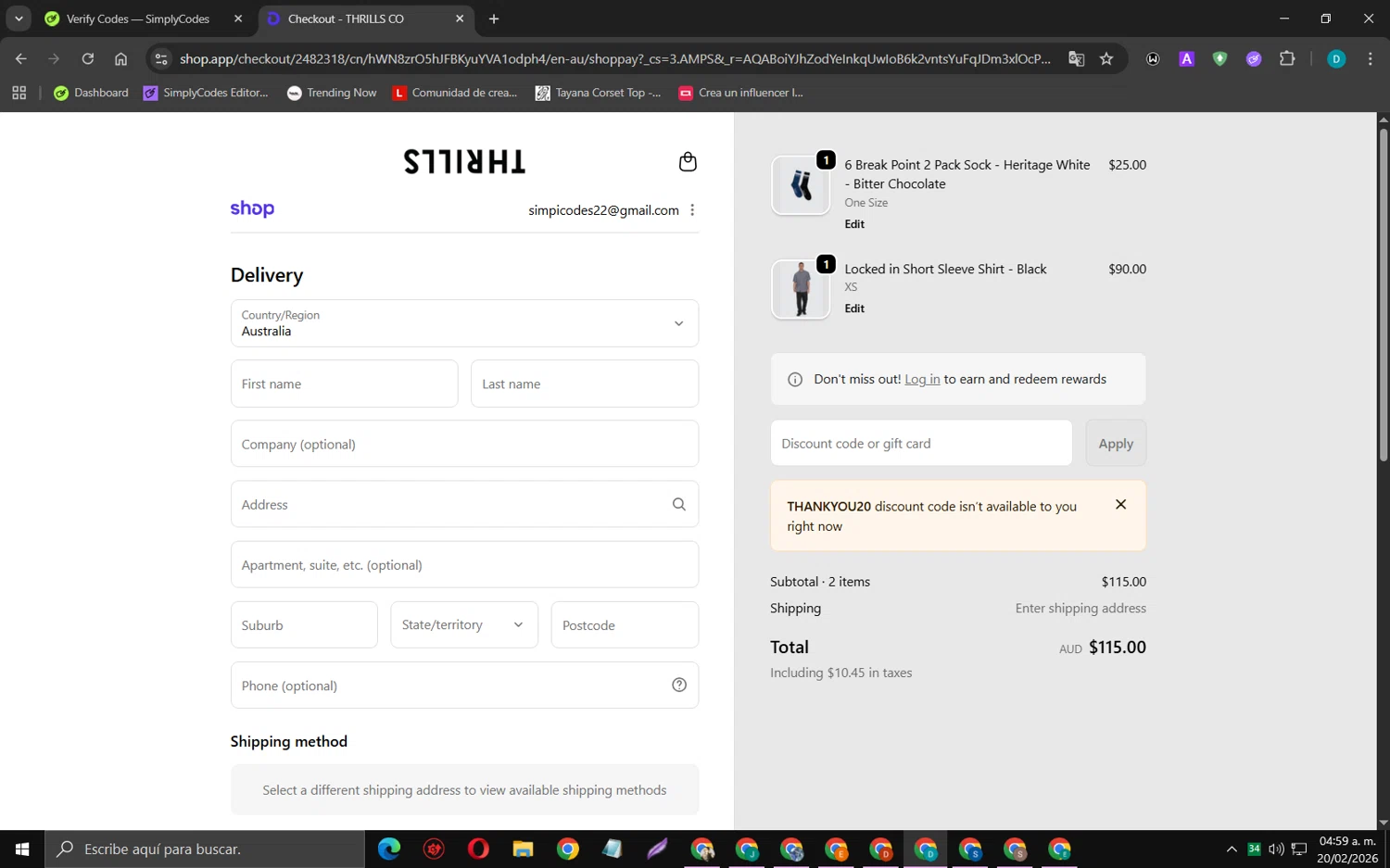Screen dimensions: 1390x868
Task: Click the translate page icon
Action: point(1076,58)
